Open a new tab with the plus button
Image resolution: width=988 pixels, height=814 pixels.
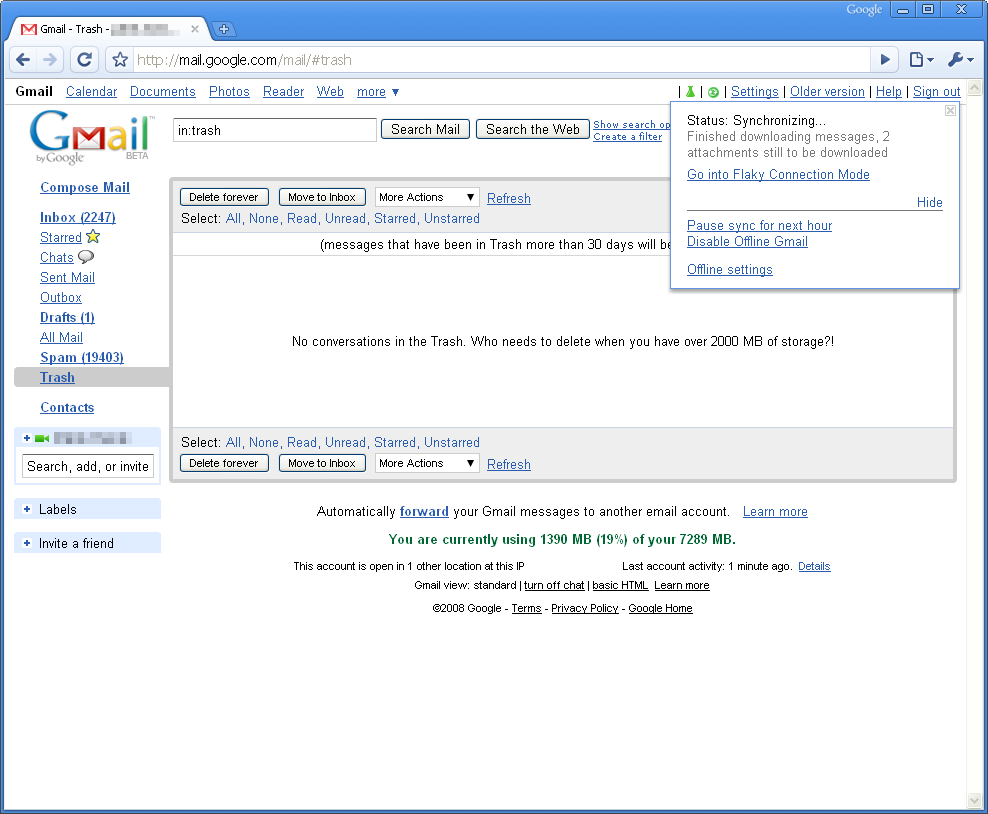(x=223, y=29)
